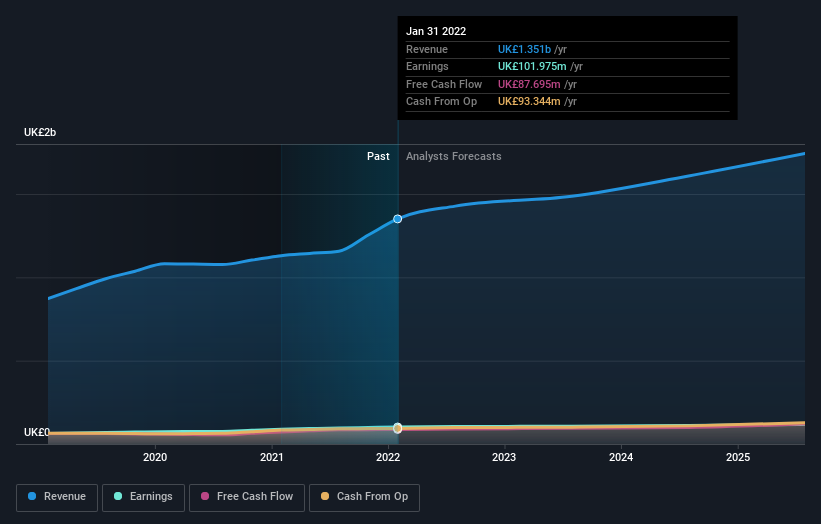Click the UK£2b y-axis label
821x524 pixels.
point(40,132)
